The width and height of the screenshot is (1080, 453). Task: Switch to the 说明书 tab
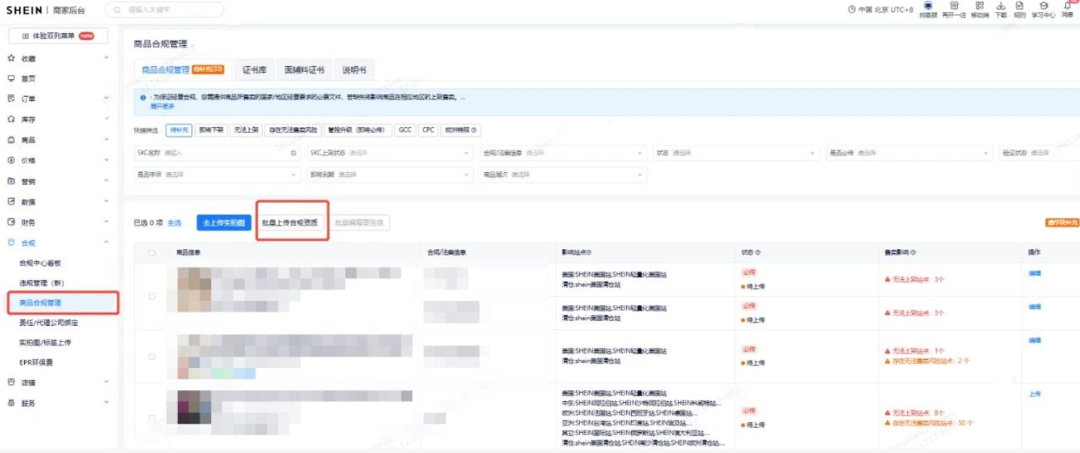point(354,70)
